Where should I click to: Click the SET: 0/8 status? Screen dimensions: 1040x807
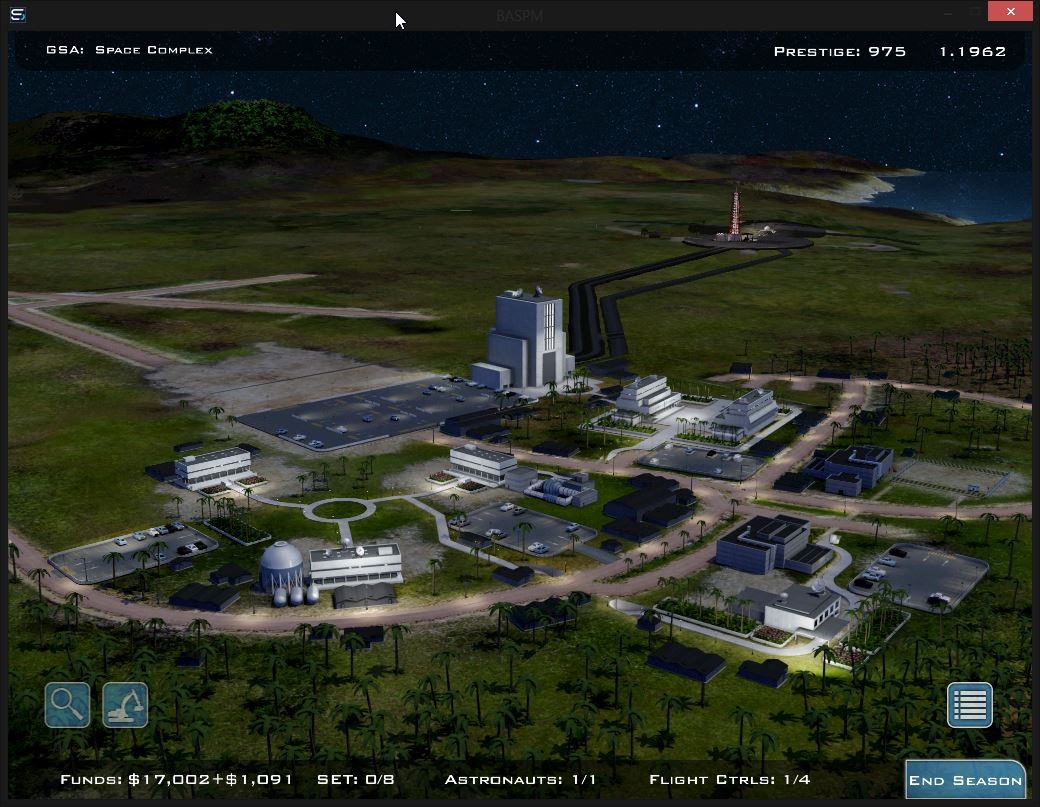[356, 780]
